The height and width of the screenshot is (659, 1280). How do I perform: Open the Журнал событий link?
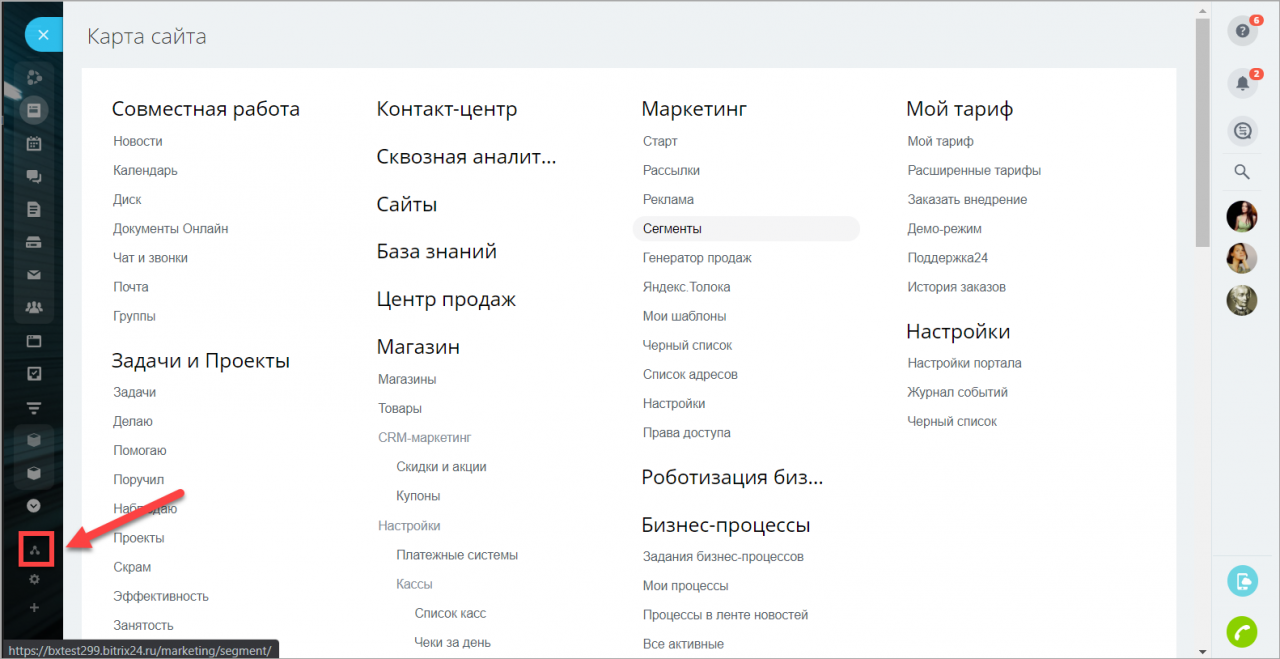click(958, 392)
